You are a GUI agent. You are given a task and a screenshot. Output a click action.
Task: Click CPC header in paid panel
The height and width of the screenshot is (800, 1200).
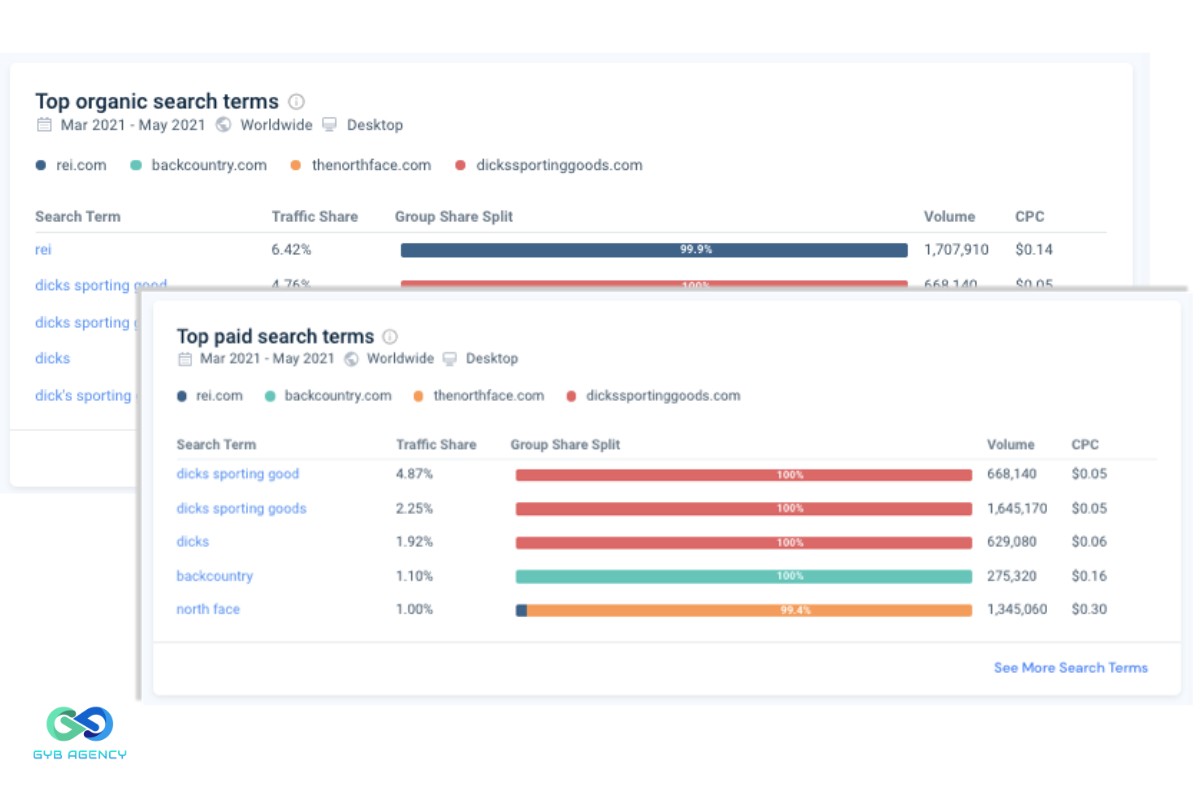click(x=1085, y=445)
